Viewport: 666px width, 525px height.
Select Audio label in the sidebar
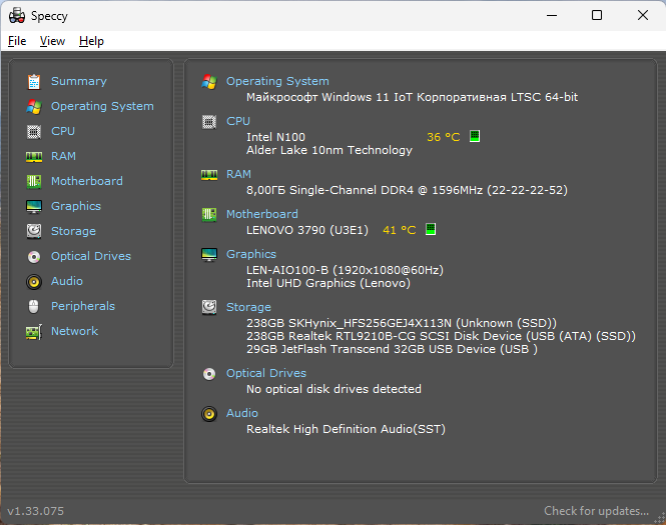[67, 281]
